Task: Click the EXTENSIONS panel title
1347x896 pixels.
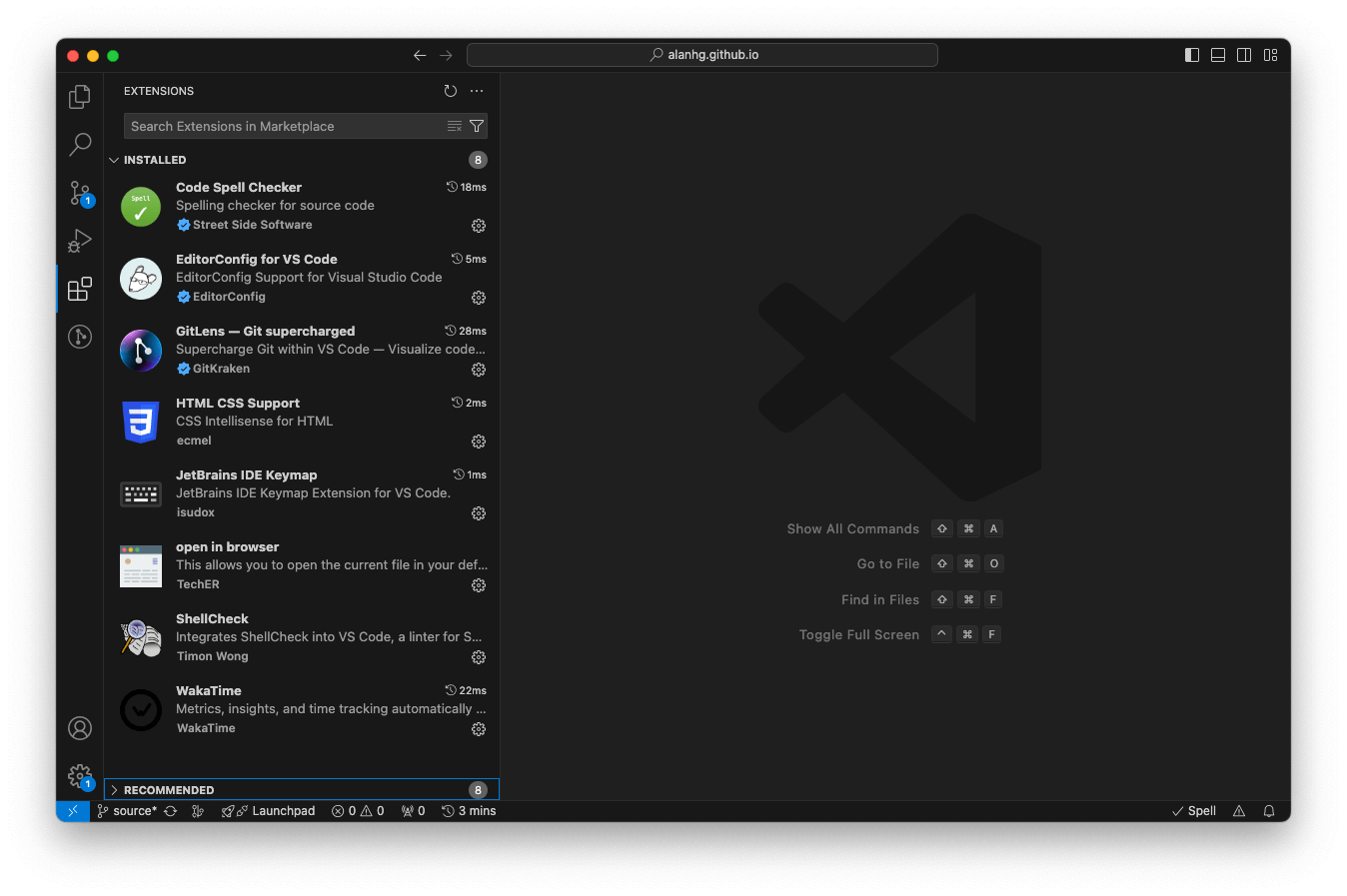Action: (x=159, y=91)
